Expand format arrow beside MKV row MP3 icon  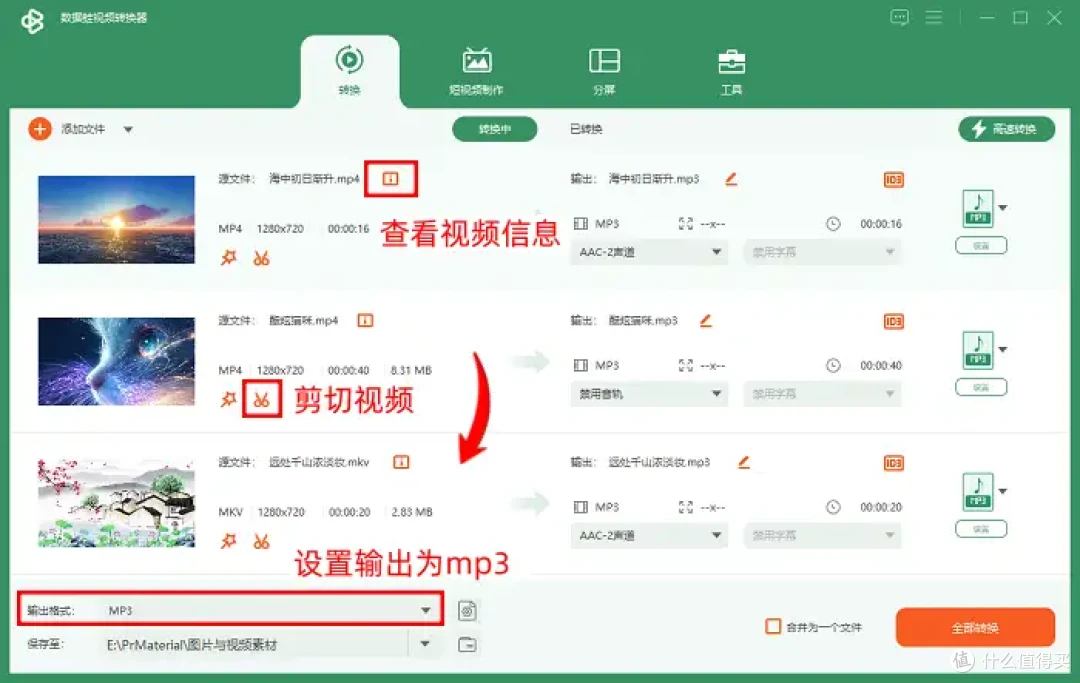[x=1004, y=492]
